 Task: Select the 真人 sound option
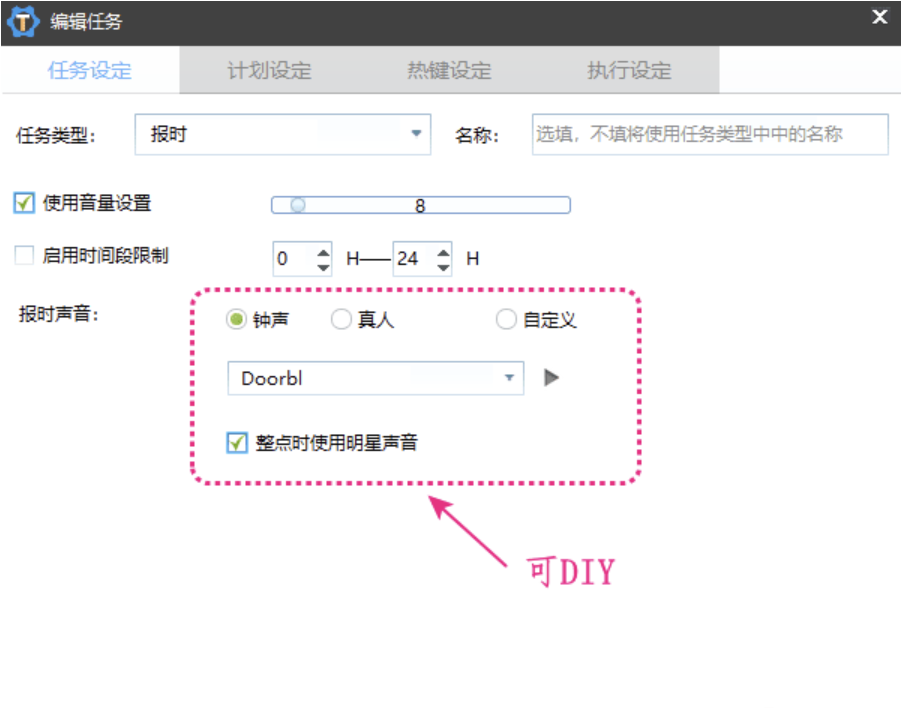pyautogui.click(x=340, y=319)
